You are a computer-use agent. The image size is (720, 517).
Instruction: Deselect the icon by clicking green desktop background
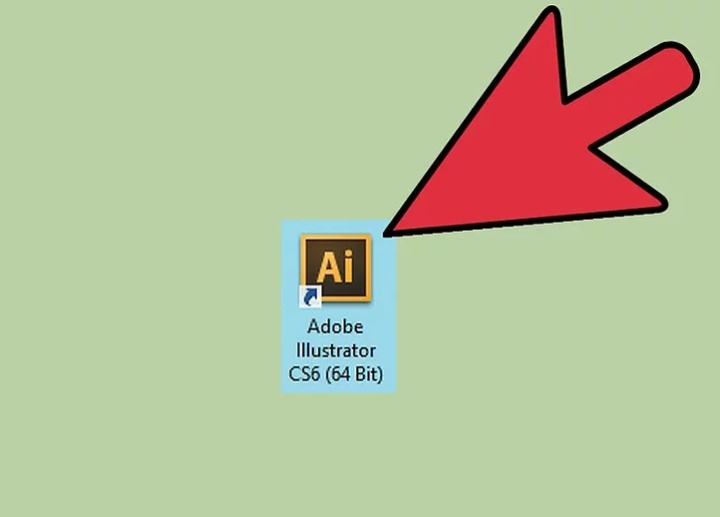click(138, 138)
